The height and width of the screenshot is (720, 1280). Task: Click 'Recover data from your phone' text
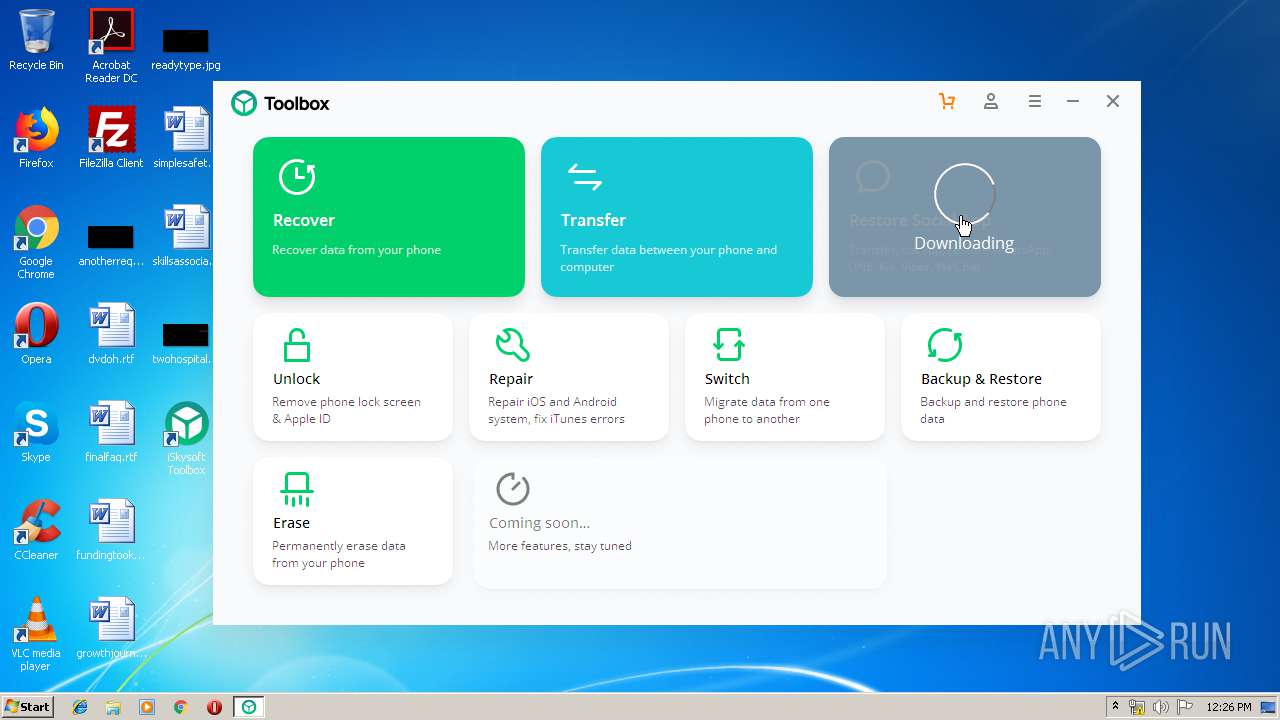356,250
